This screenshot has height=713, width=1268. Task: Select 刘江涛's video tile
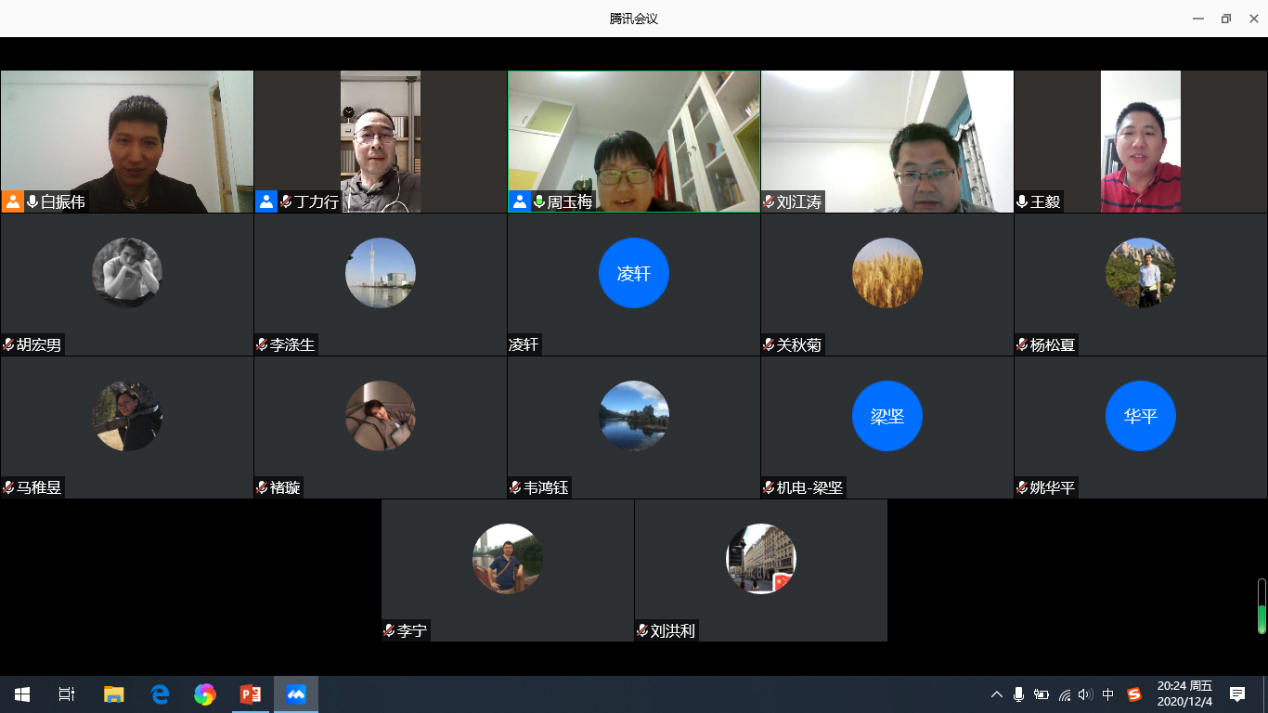[x=887, y=141]
